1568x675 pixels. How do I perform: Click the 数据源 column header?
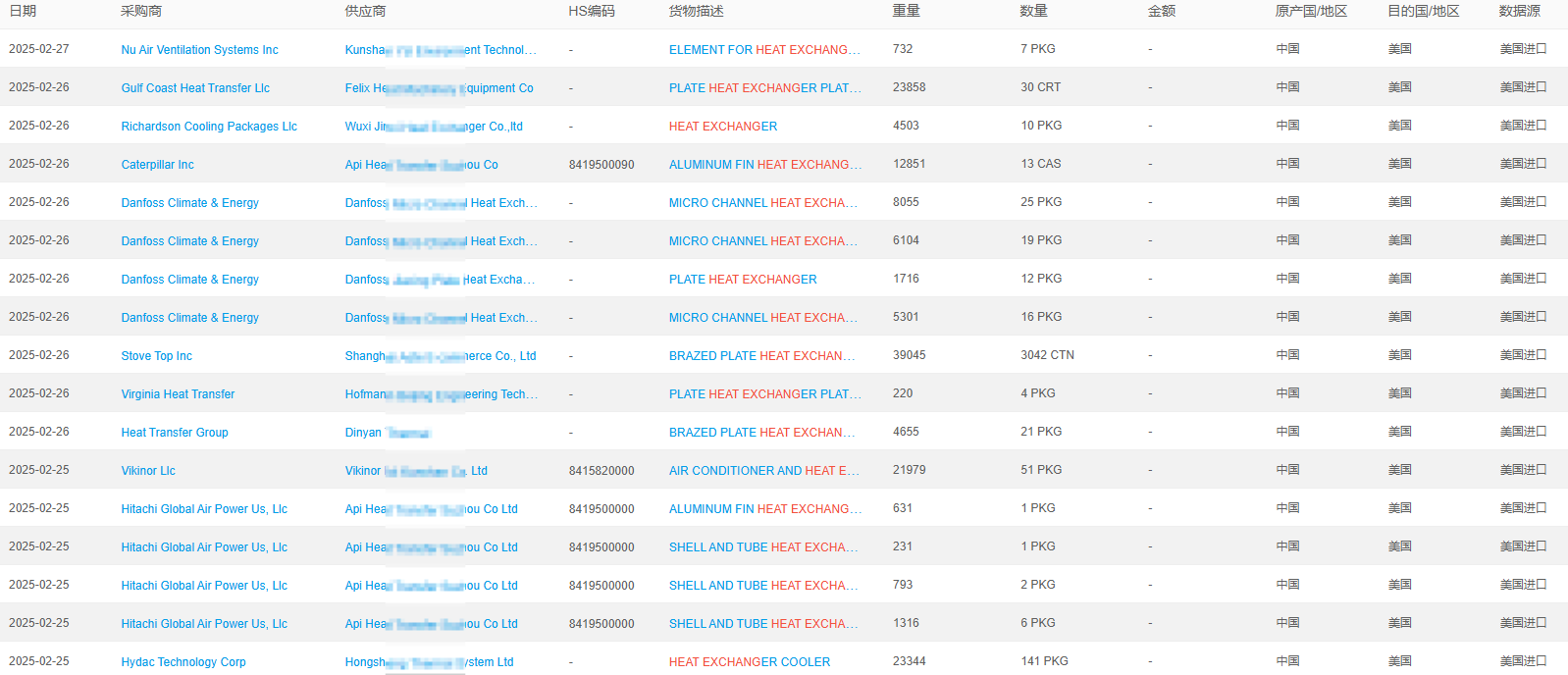1520,11
